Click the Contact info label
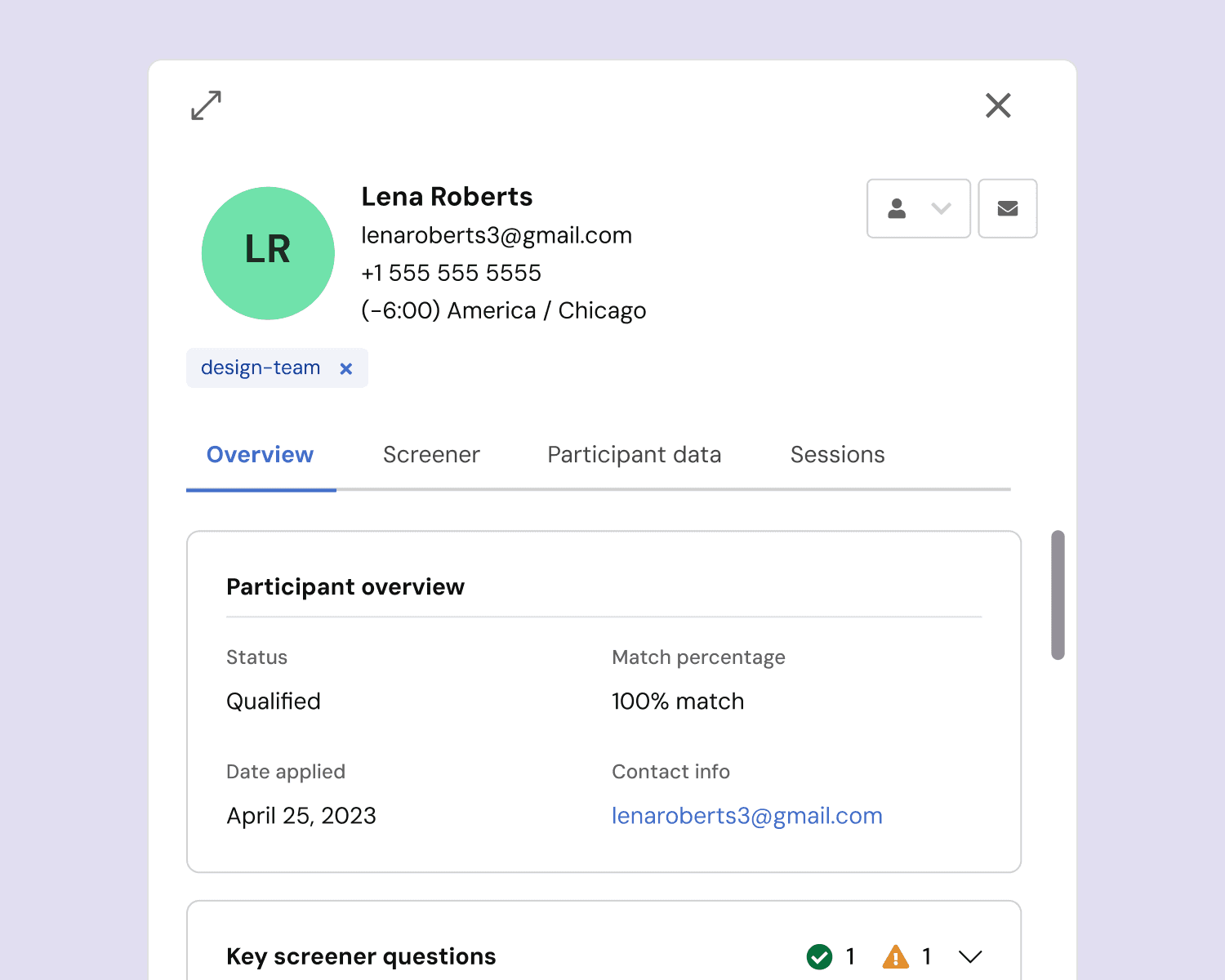The image size is (1225, 980). point(670,772)
